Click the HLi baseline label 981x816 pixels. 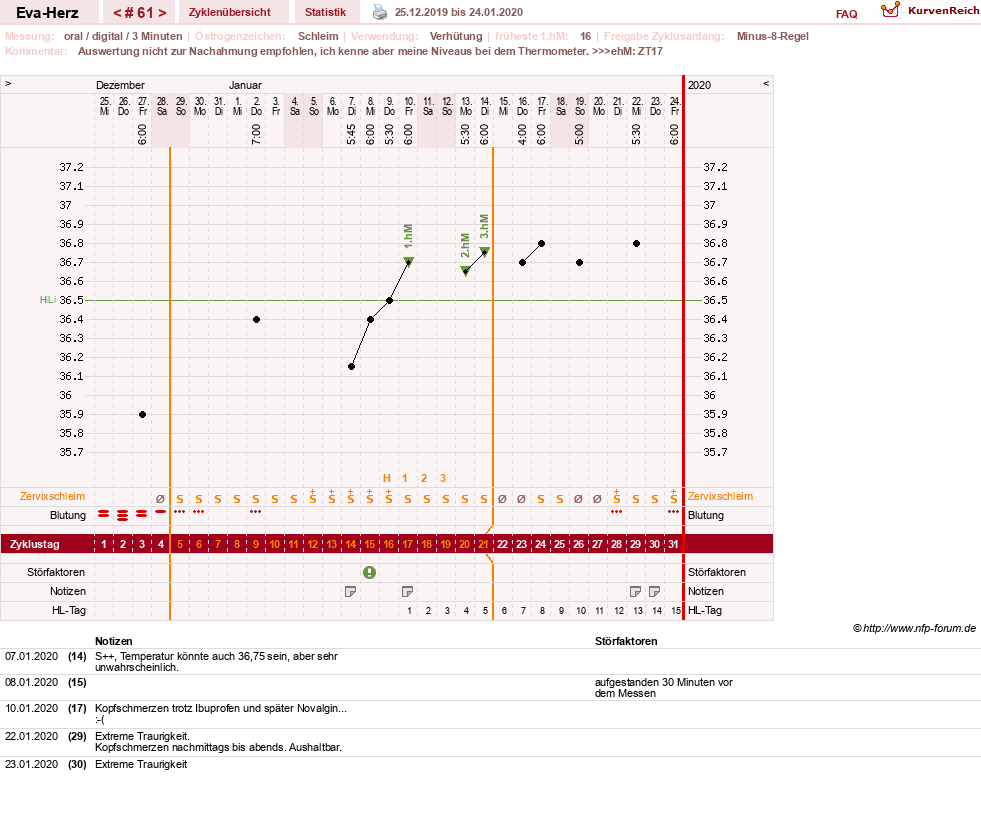(48, 300)
